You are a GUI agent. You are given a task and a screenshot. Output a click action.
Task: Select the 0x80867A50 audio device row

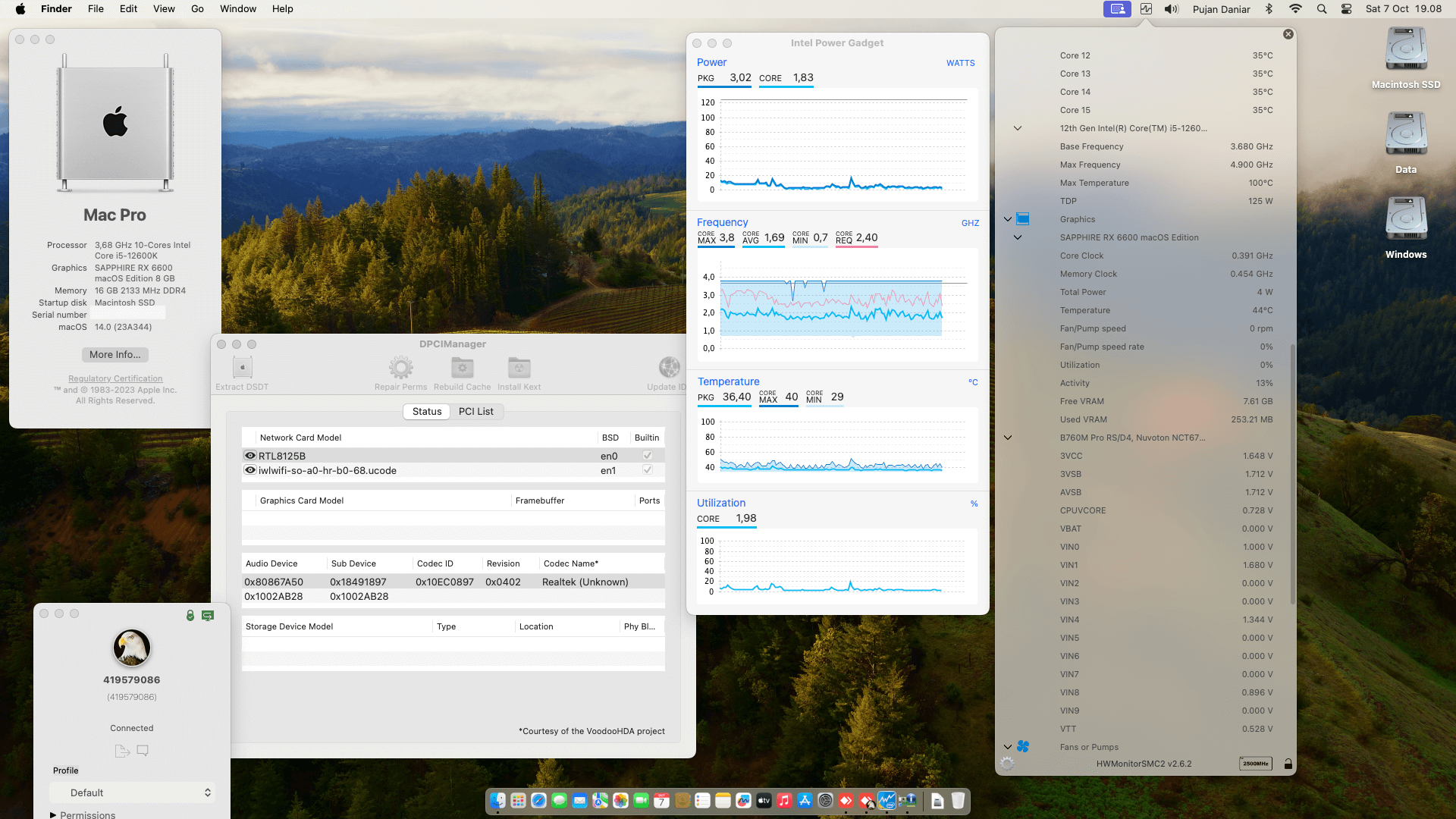453,582
